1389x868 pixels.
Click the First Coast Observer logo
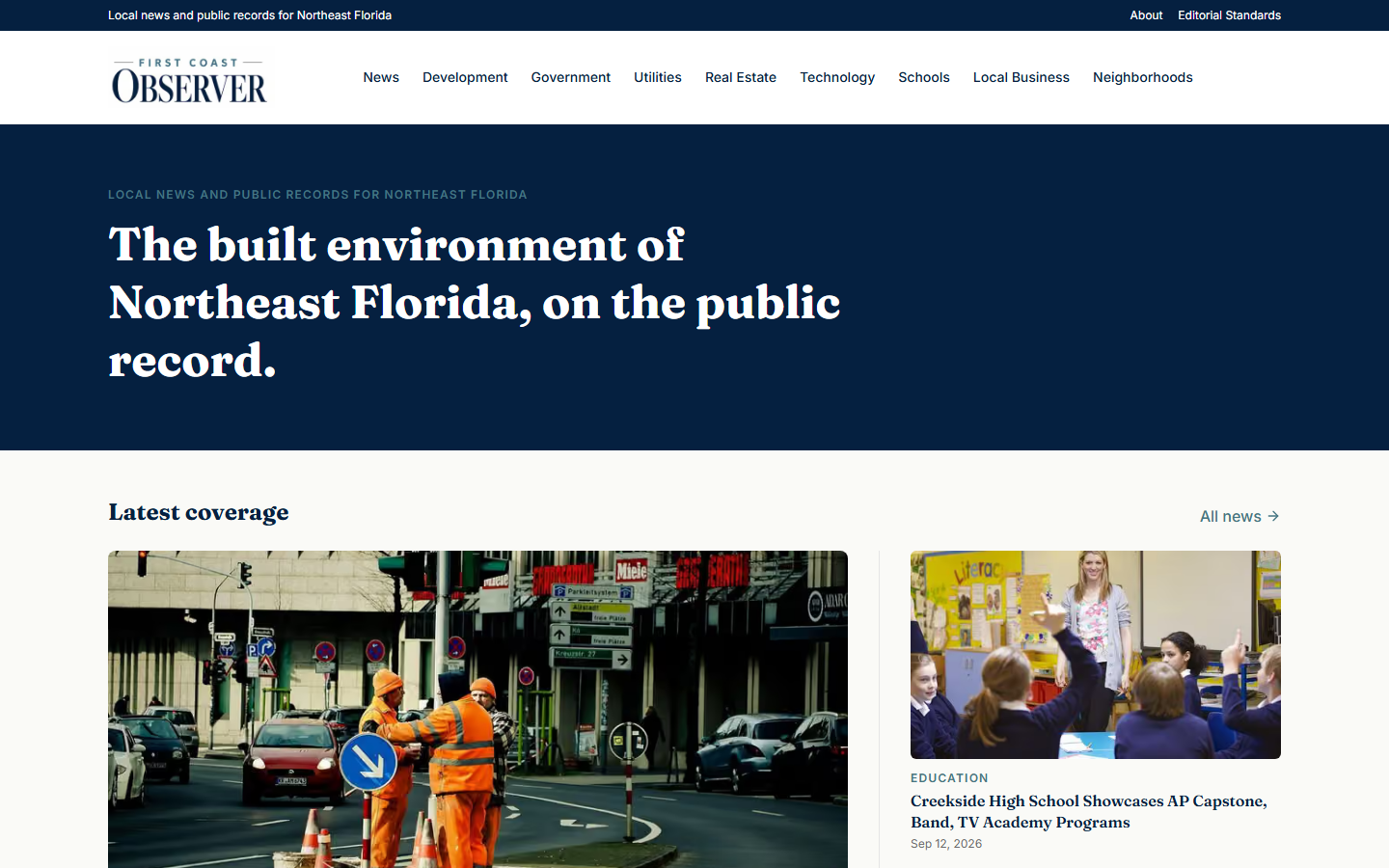click(190, 77)
